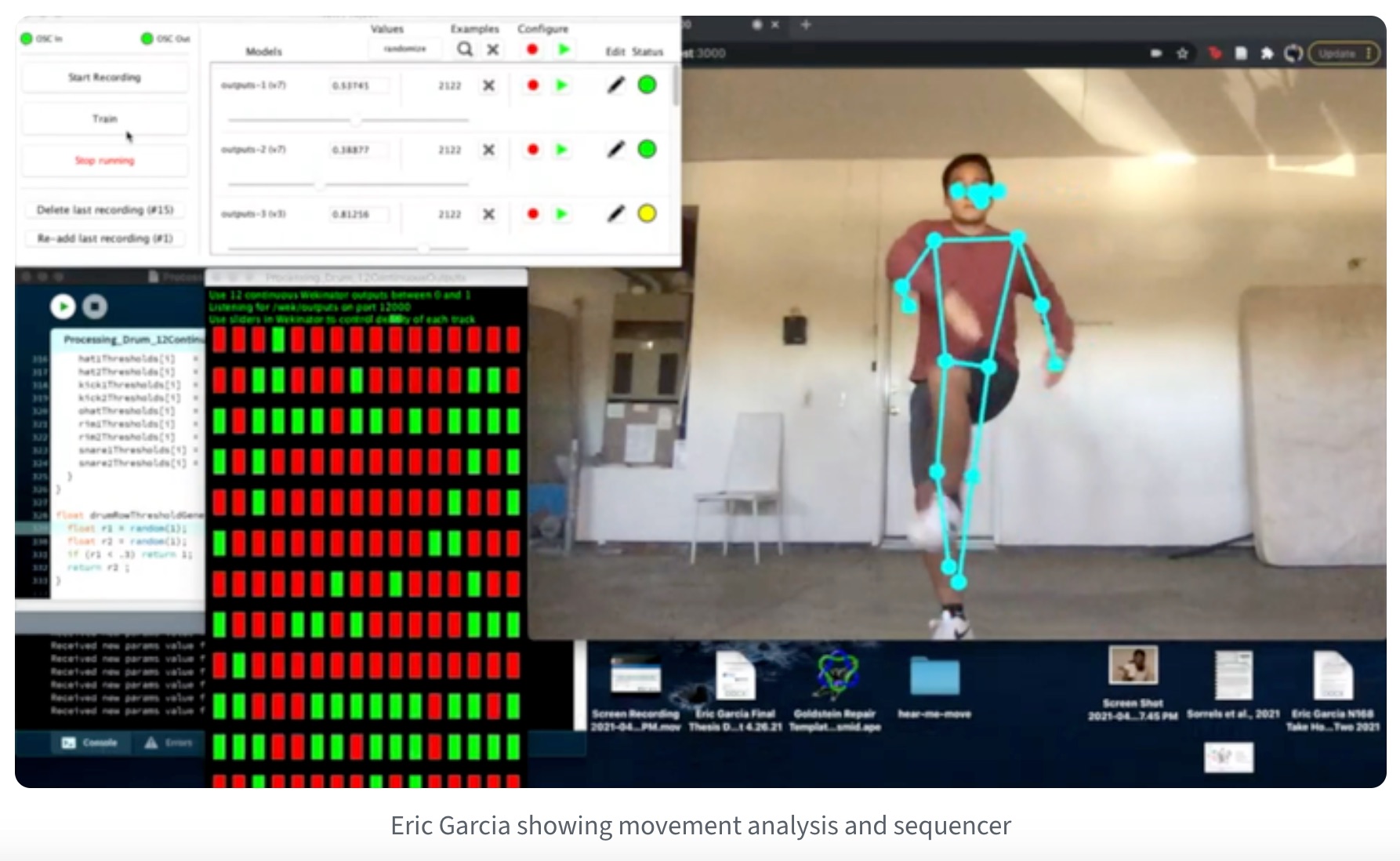
Task: Toggle the yellow status circle for outputs-3
Action: click(x=647, y=213)
